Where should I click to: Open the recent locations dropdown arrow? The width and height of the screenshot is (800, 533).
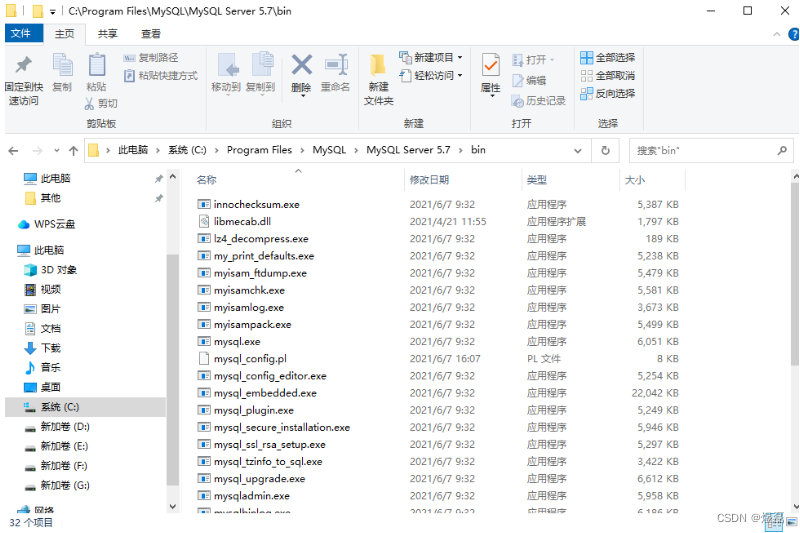click(x=57, y=150)
